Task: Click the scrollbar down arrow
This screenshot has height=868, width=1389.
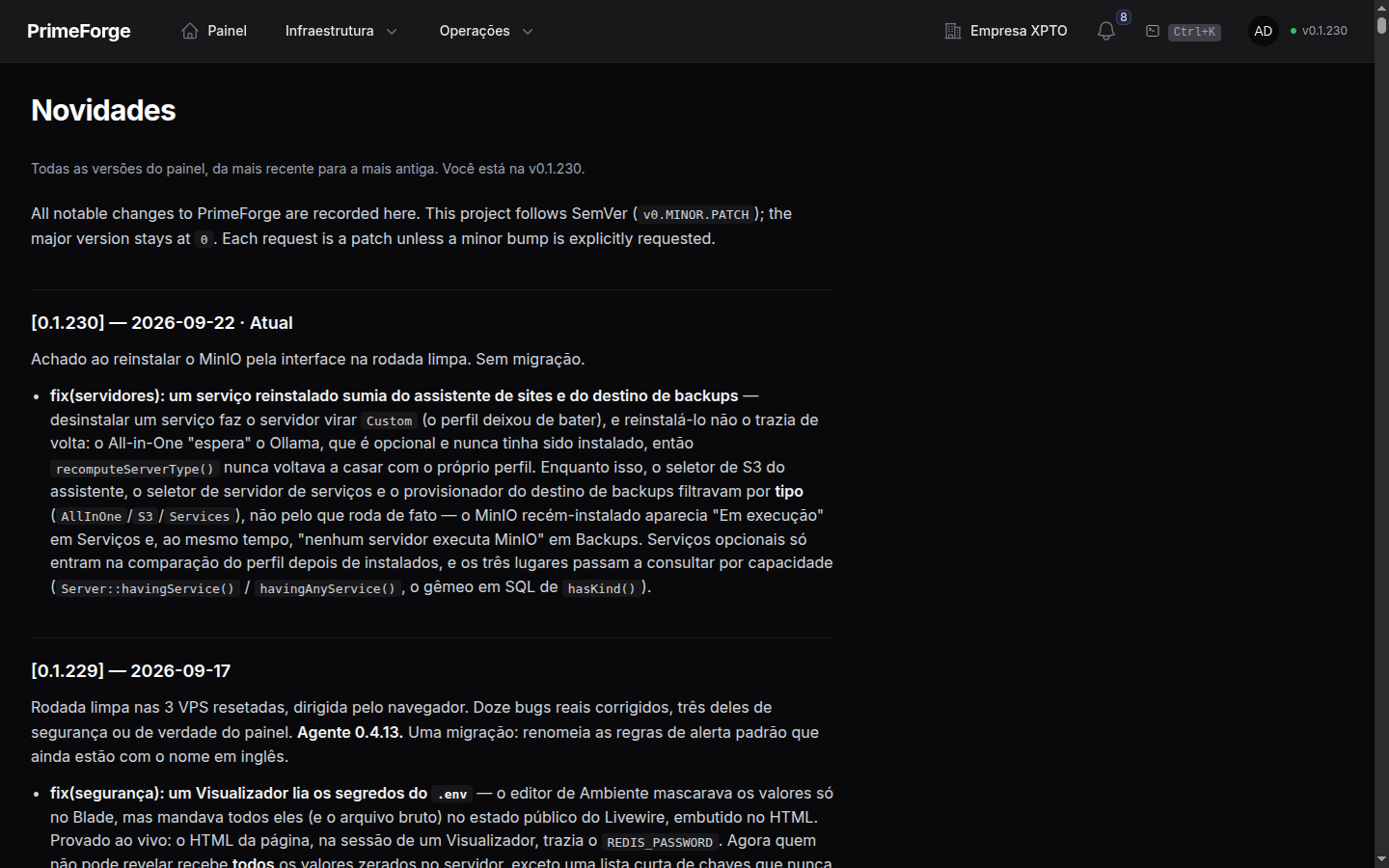Action: click(1381, 859)
